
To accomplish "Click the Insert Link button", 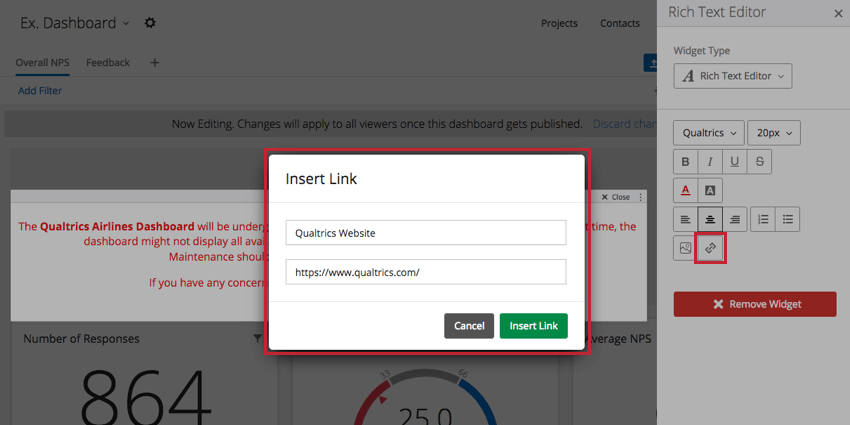I will 533,326.
